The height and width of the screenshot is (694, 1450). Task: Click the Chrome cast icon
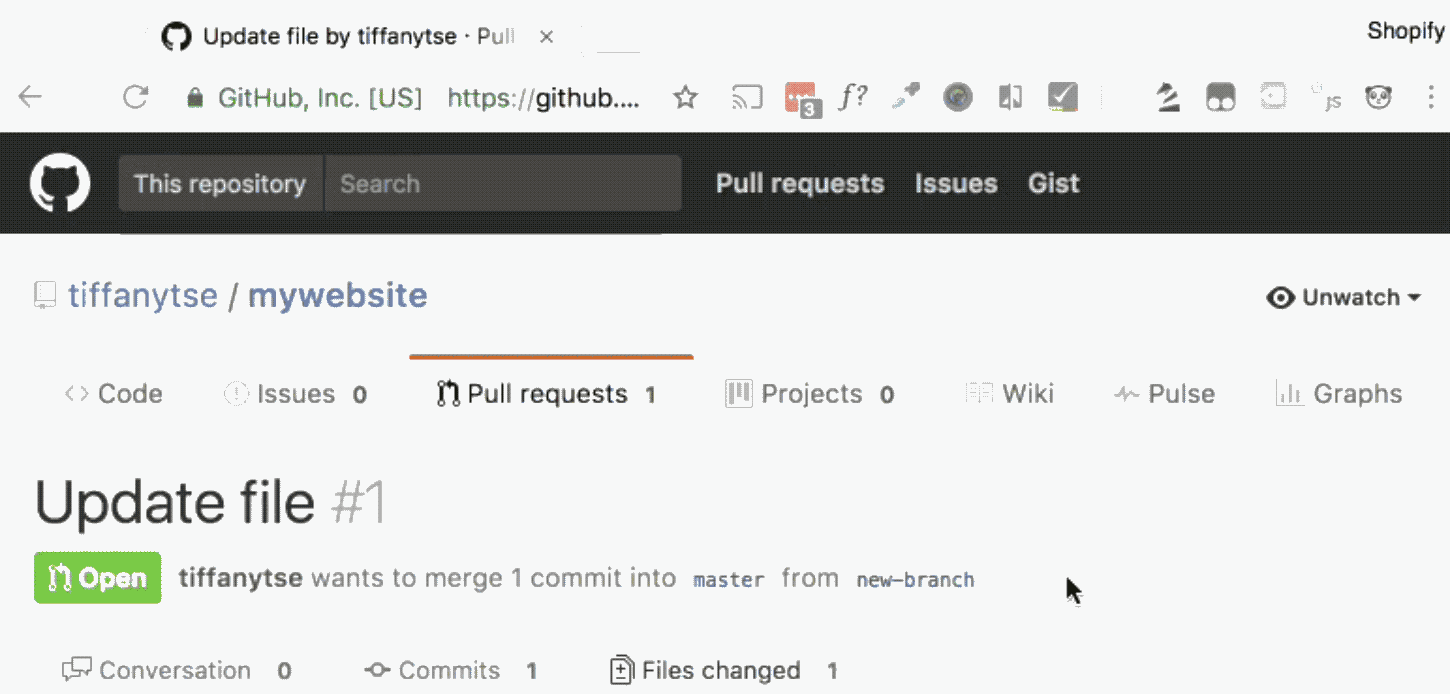pyautogui.click(x=747, y=97)
